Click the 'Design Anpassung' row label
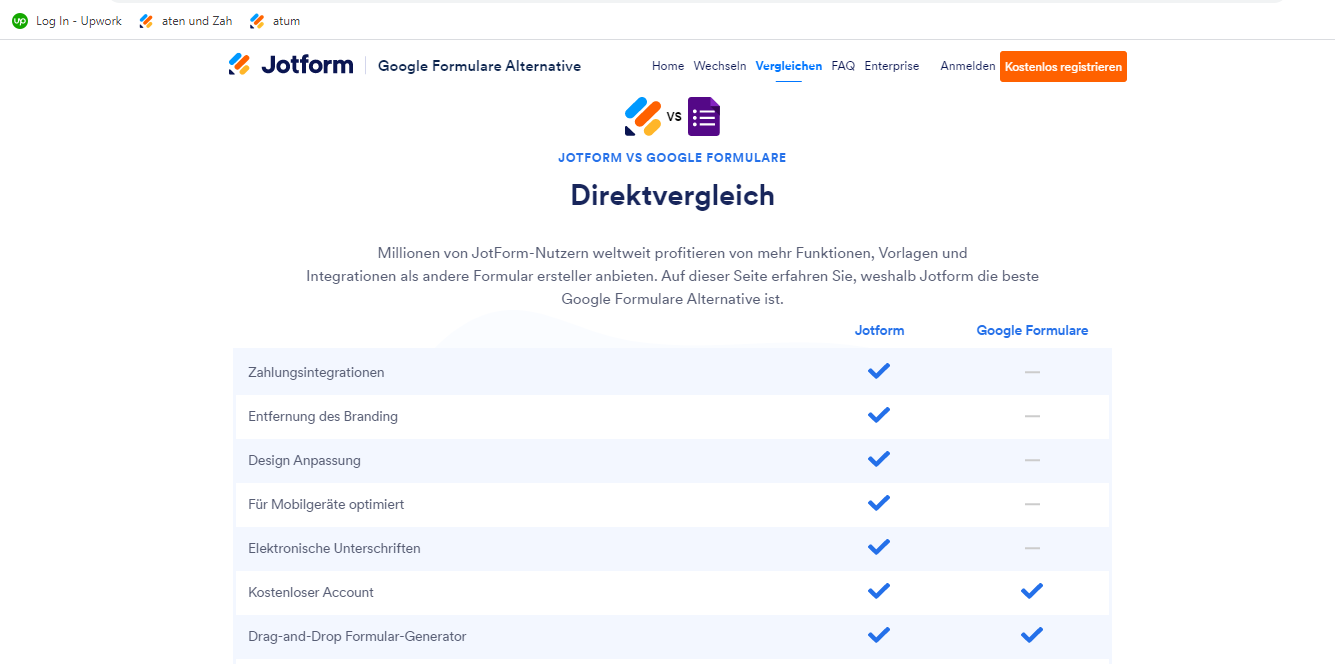The width and height of the screenshot is (1335, 664). [304, 460]
